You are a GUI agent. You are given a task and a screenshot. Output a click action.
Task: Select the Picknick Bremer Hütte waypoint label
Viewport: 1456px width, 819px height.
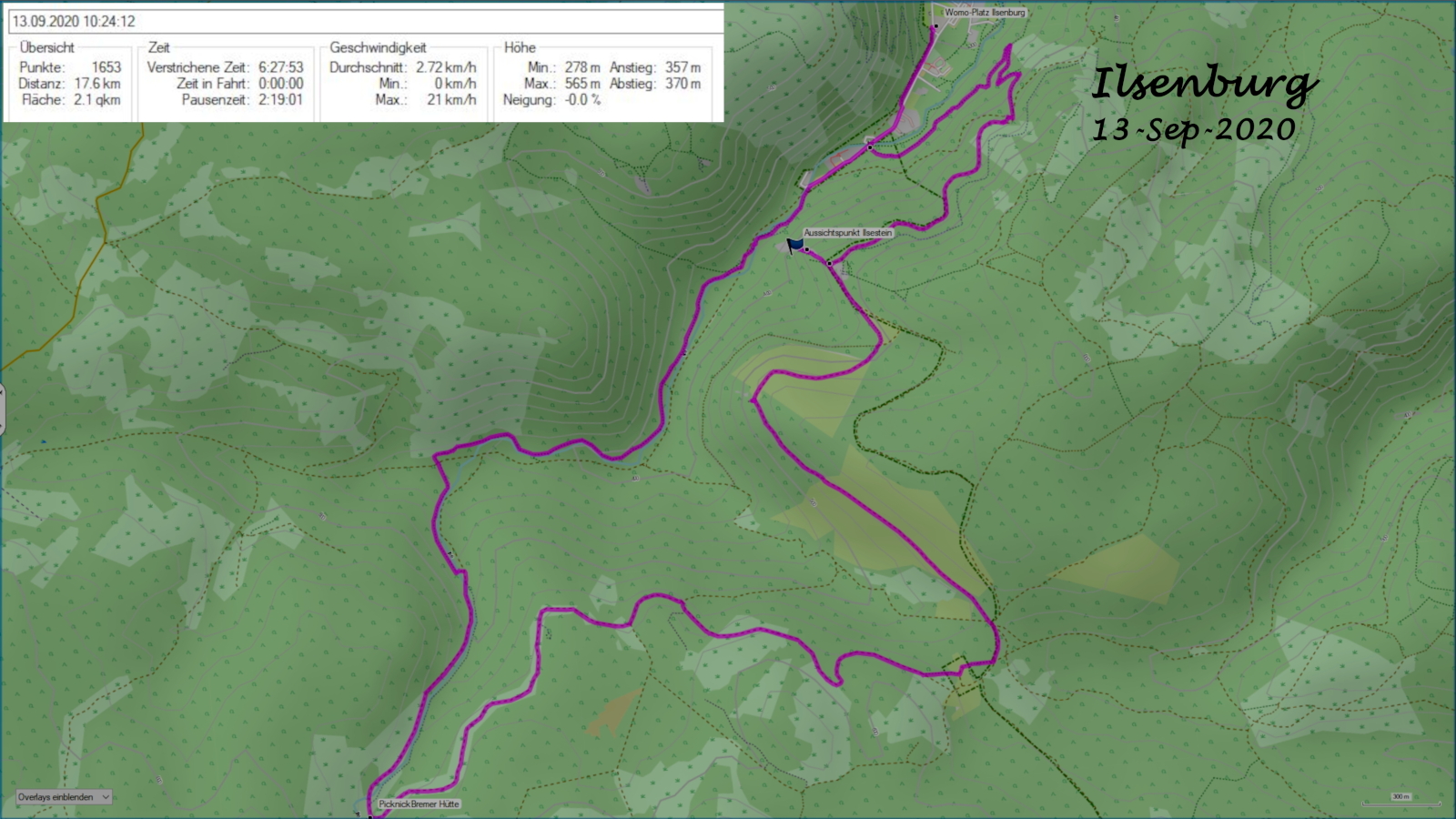[419, 804]
